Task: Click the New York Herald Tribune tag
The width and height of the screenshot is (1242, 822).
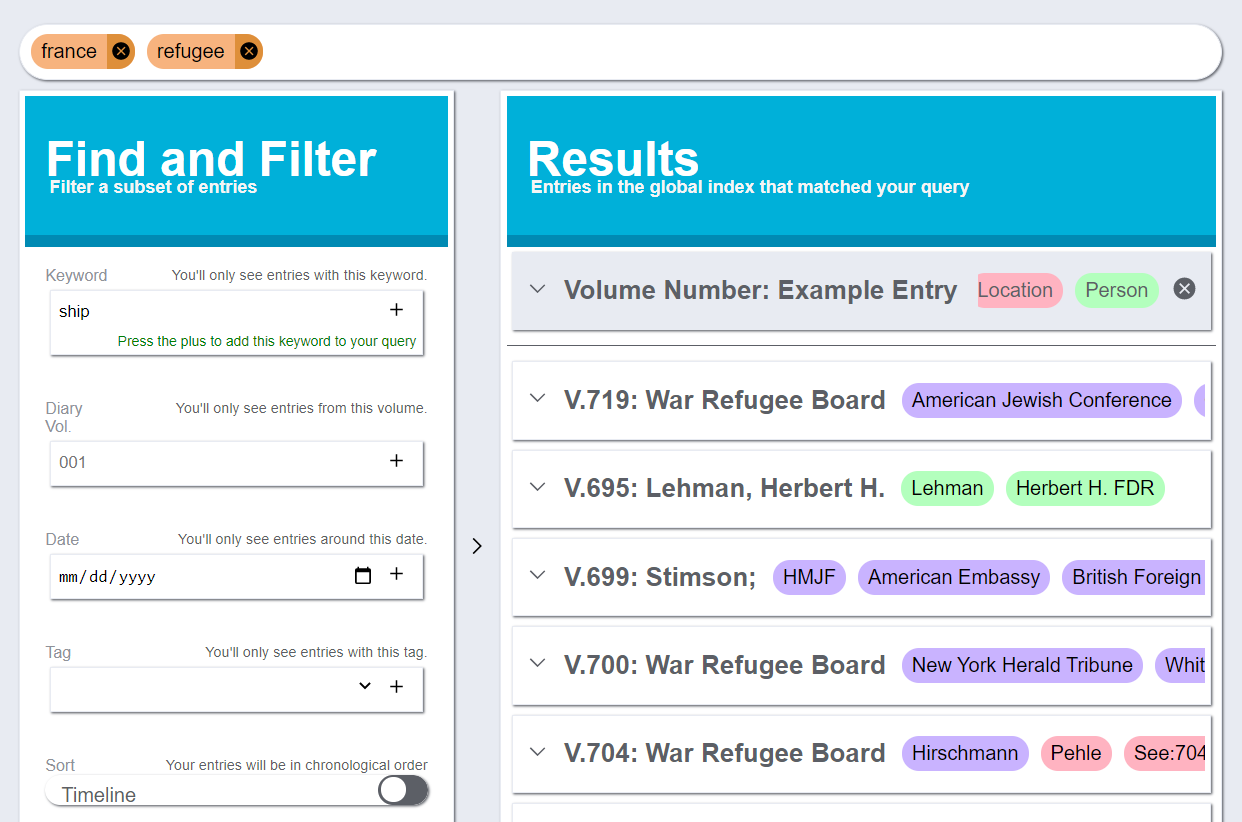Action: (x=1021, y=665)
